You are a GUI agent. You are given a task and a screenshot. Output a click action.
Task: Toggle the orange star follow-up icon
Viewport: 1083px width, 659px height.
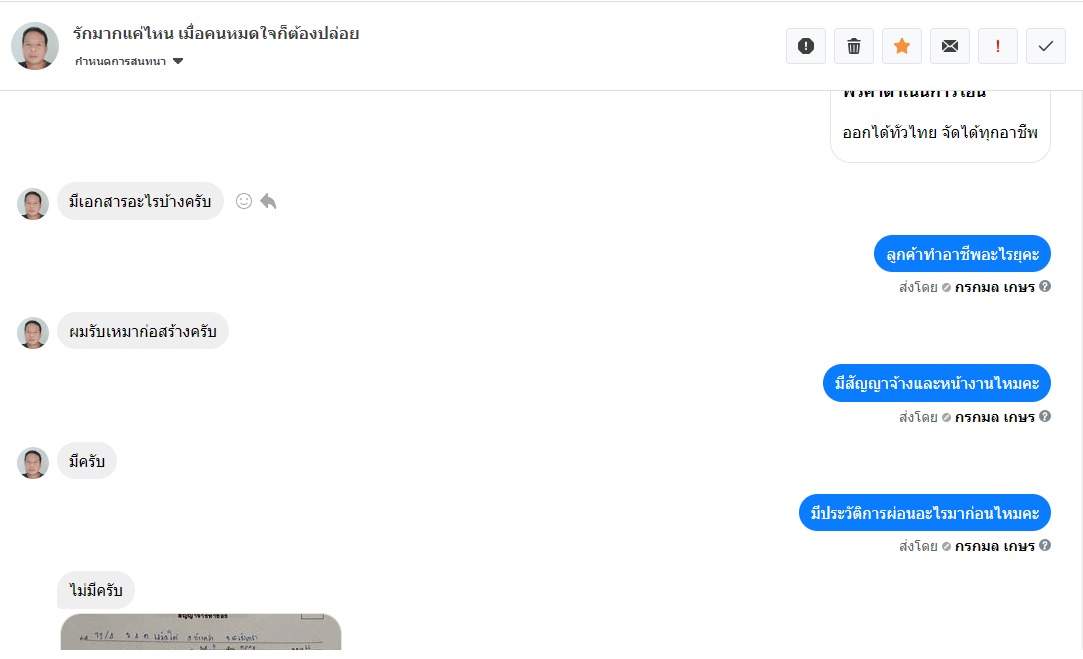901,46
